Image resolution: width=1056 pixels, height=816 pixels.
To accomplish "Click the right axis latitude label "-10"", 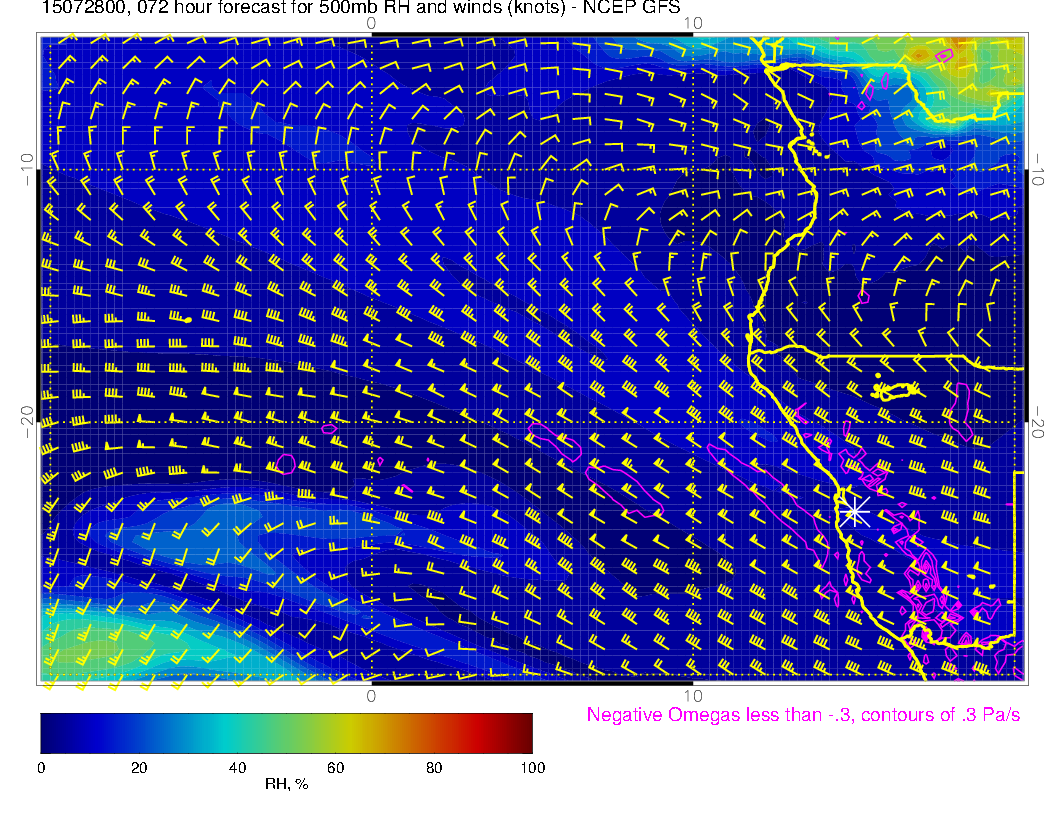I will click(x=1037, y=170).
